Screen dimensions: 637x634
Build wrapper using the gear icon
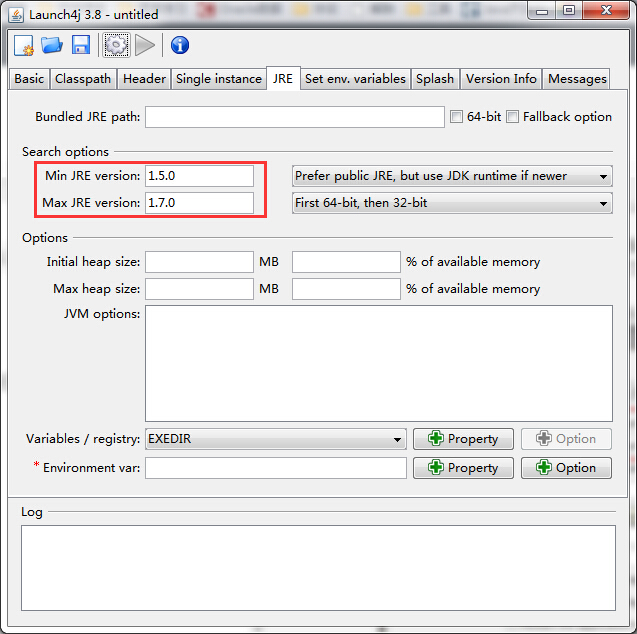click(116, 45)
